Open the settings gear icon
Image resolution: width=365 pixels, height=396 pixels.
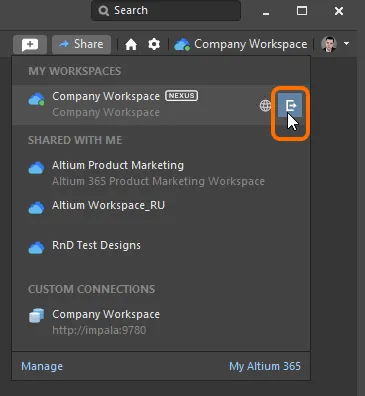pyautogui.click(x=154, y=44)
